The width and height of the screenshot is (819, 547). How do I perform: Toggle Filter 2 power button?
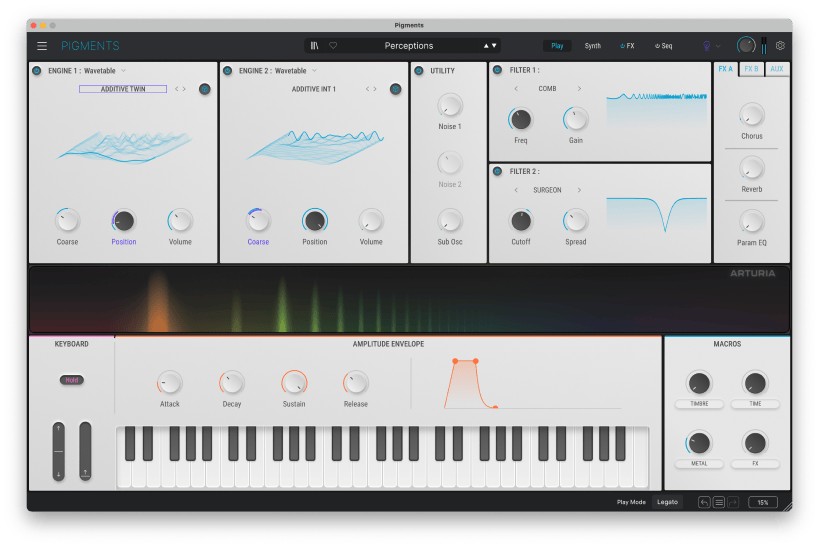[497, 172]
